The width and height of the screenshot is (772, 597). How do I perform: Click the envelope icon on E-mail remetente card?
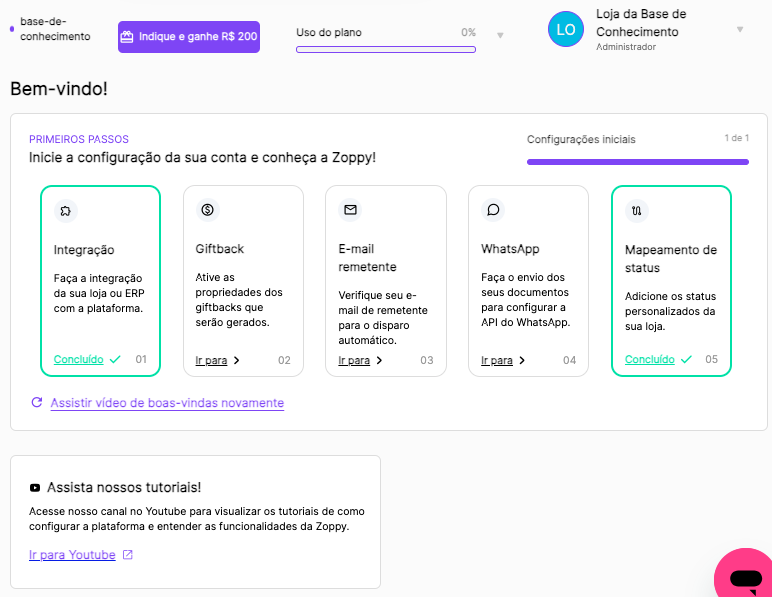tap(350, 210)
